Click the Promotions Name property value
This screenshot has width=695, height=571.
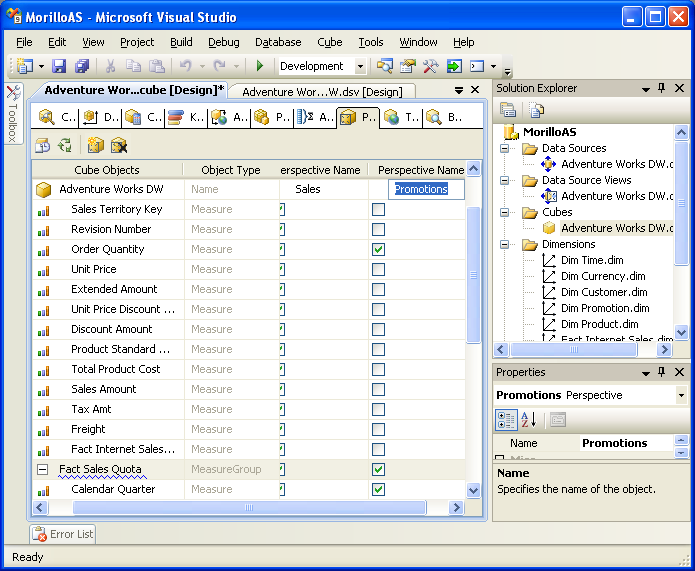click(626, 443)
